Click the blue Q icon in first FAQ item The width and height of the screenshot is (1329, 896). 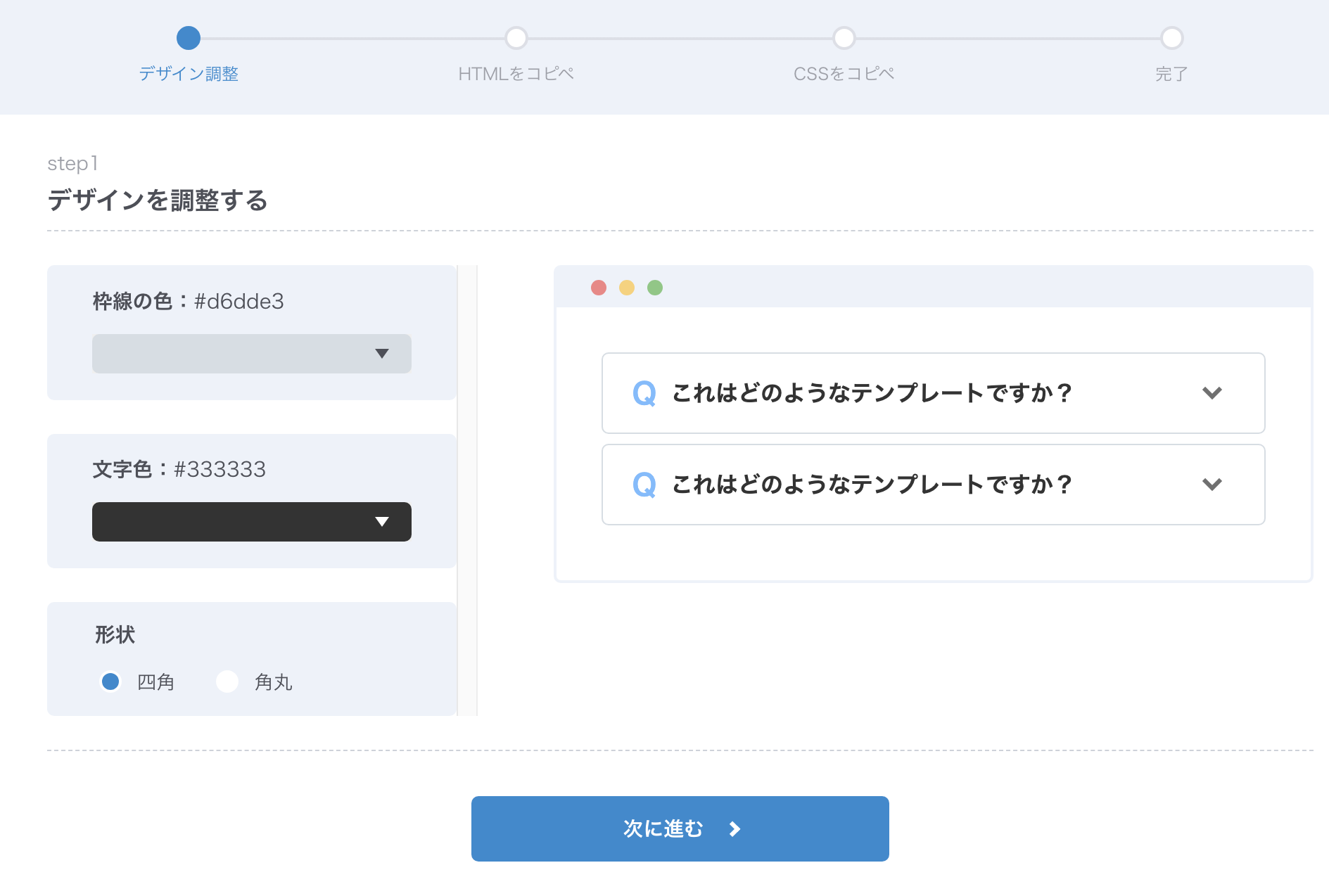pyautogui.click(x=644, y=393)
